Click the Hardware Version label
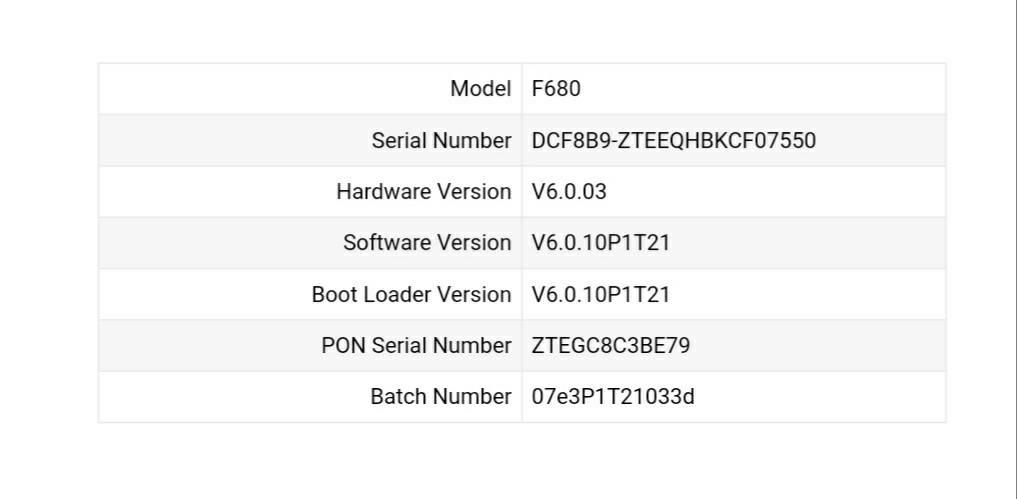The image size is (1017, 499). [423, 192]
